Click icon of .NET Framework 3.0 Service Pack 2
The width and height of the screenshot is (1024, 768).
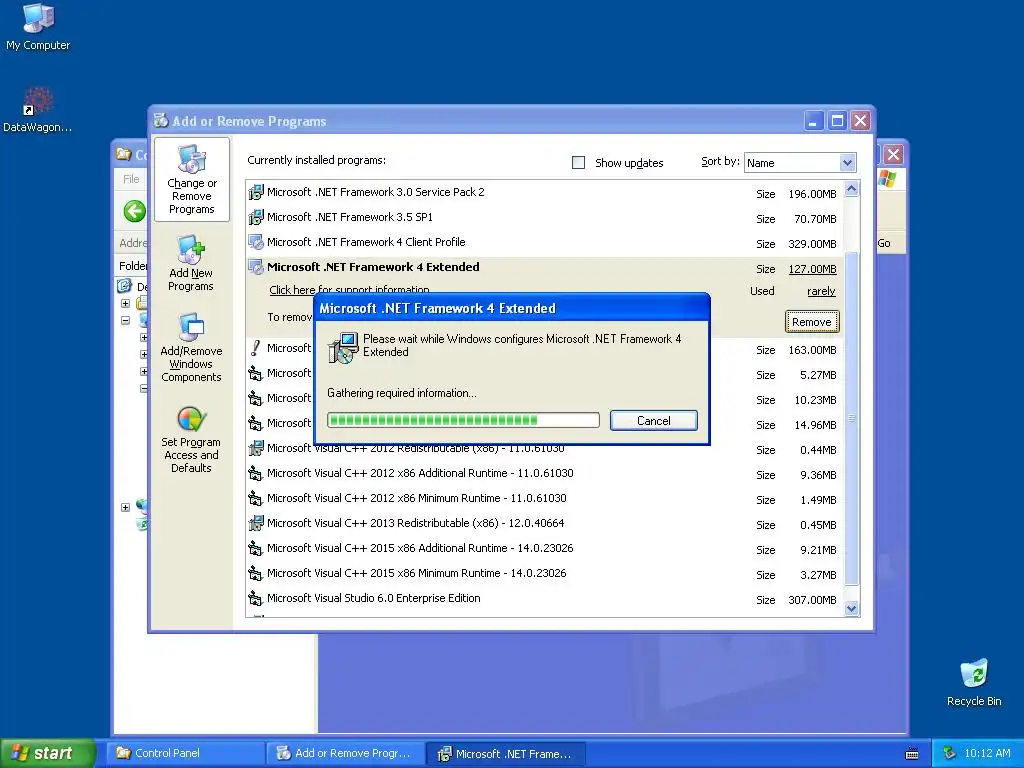(x=256, y=192)
